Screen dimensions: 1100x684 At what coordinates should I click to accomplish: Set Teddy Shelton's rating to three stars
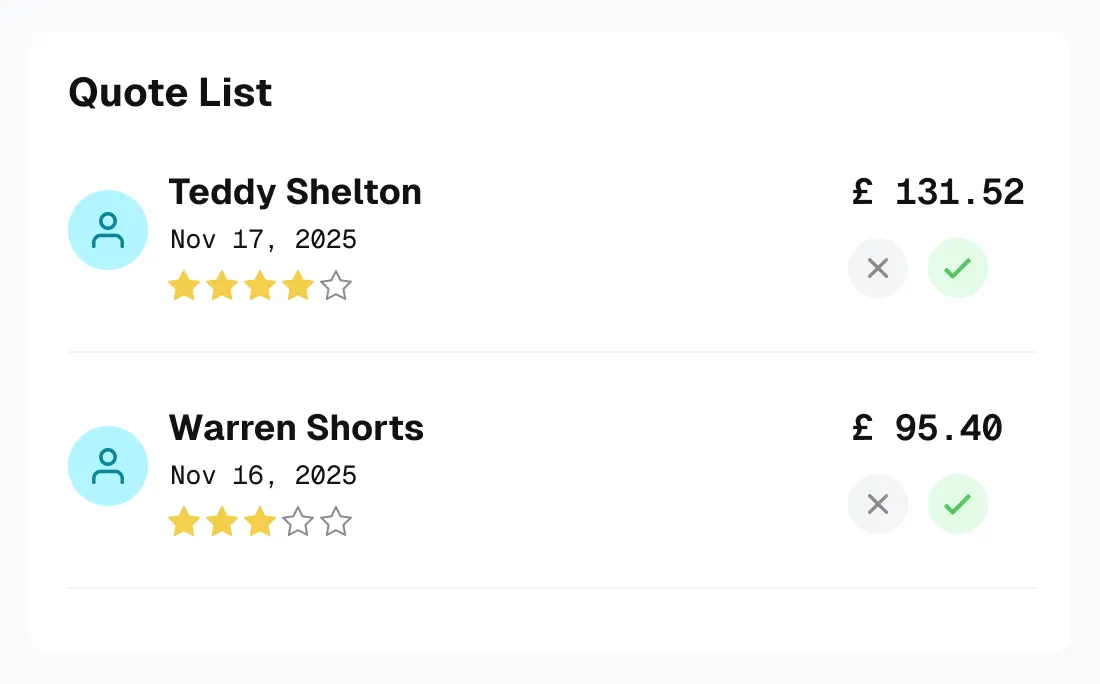pyautogui.click(x=260, y=287)
